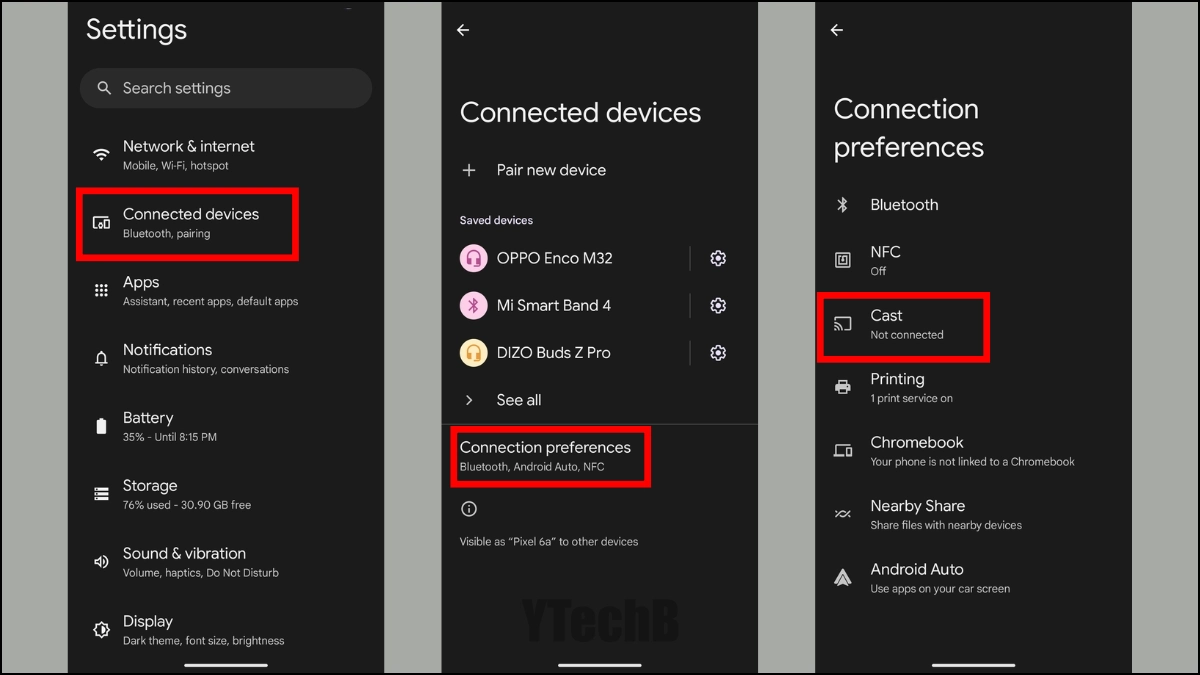Viewport: 1200px width, 675px height.
Task: Expand saved devices with See all chevron
Action: click(469, 400)
